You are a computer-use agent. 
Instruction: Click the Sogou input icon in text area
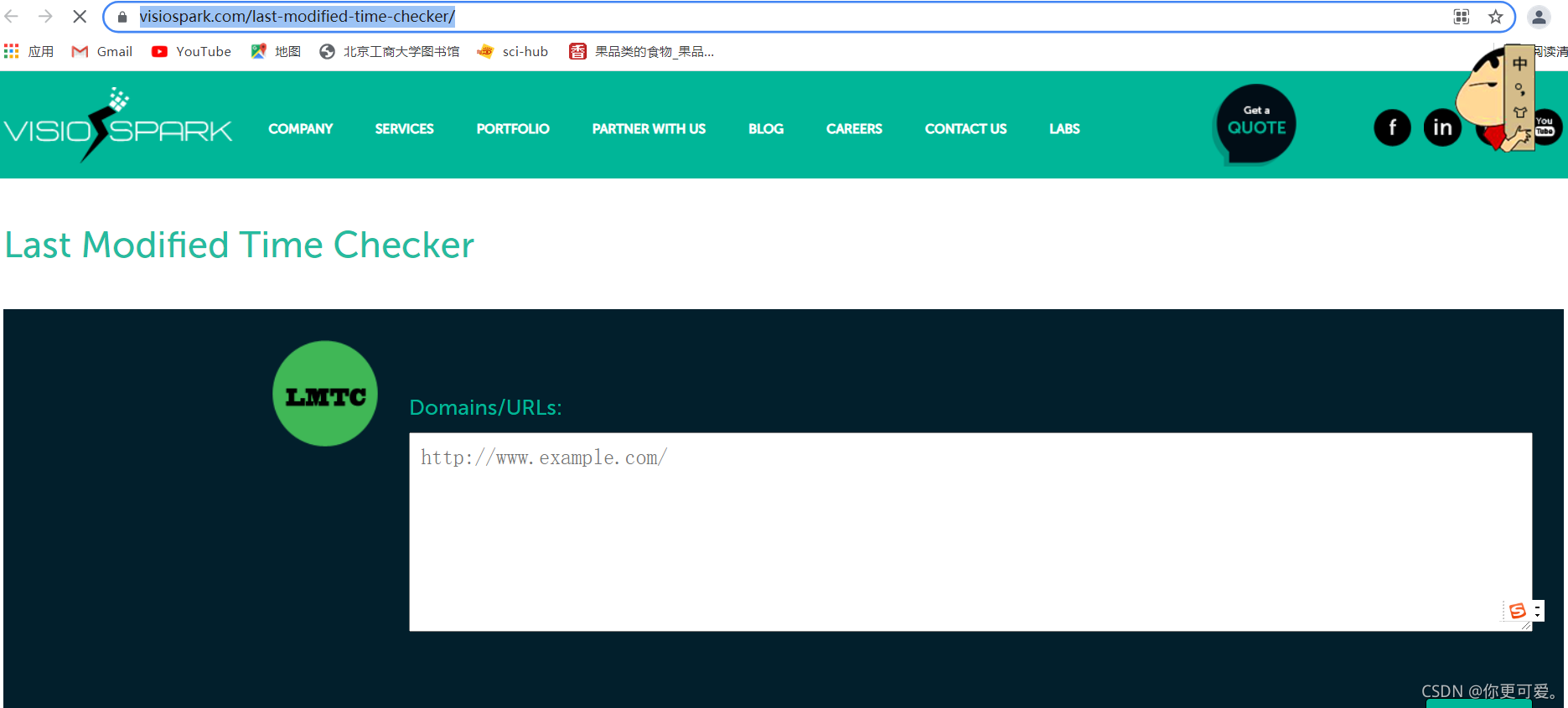pos(1517,611)
